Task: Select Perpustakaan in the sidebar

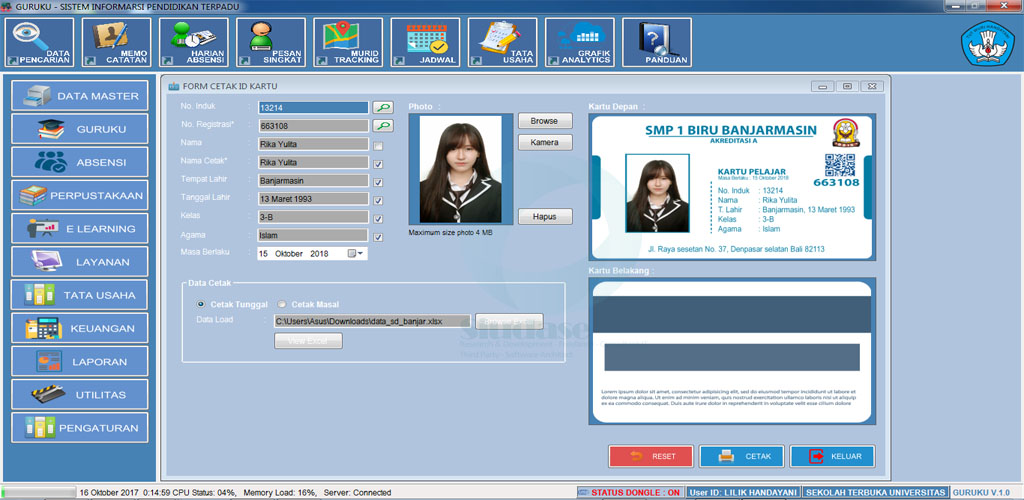Action: [x=80, y=195]
